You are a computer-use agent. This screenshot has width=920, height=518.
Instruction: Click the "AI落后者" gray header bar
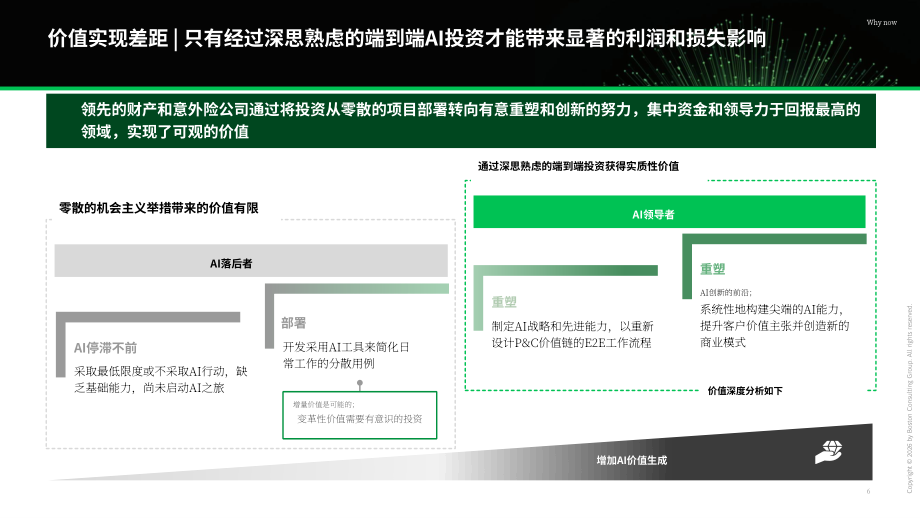click(x=251, y=260)
